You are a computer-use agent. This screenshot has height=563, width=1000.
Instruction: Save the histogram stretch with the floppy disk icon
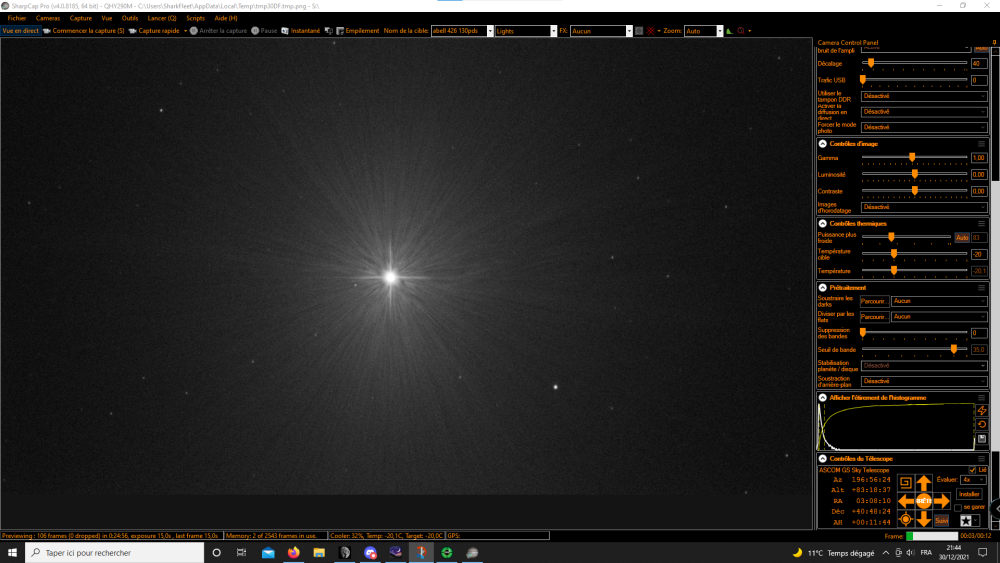982,439
